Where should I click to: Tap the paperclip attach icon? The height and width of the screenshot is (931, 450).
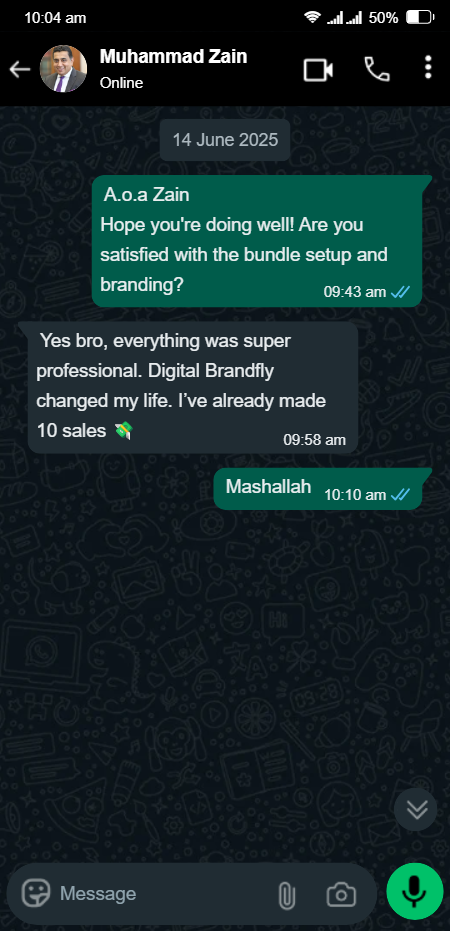pyautogui.click(x=287, y=895)
